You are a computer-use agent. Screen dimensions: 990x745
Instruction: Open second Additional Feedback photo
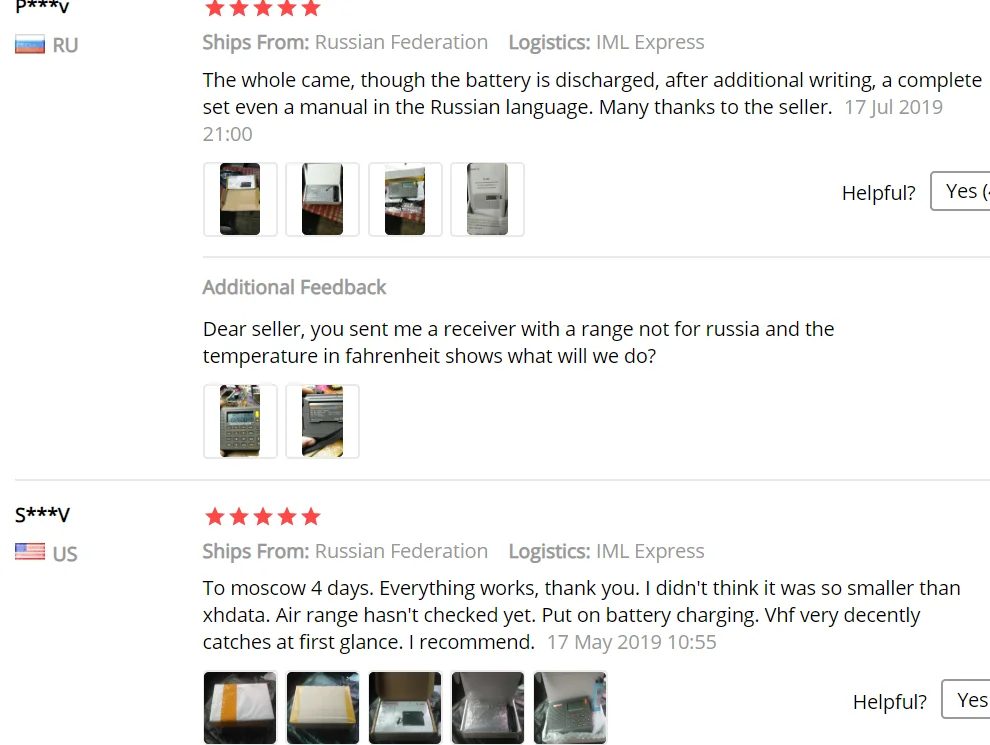click(322, 421)
